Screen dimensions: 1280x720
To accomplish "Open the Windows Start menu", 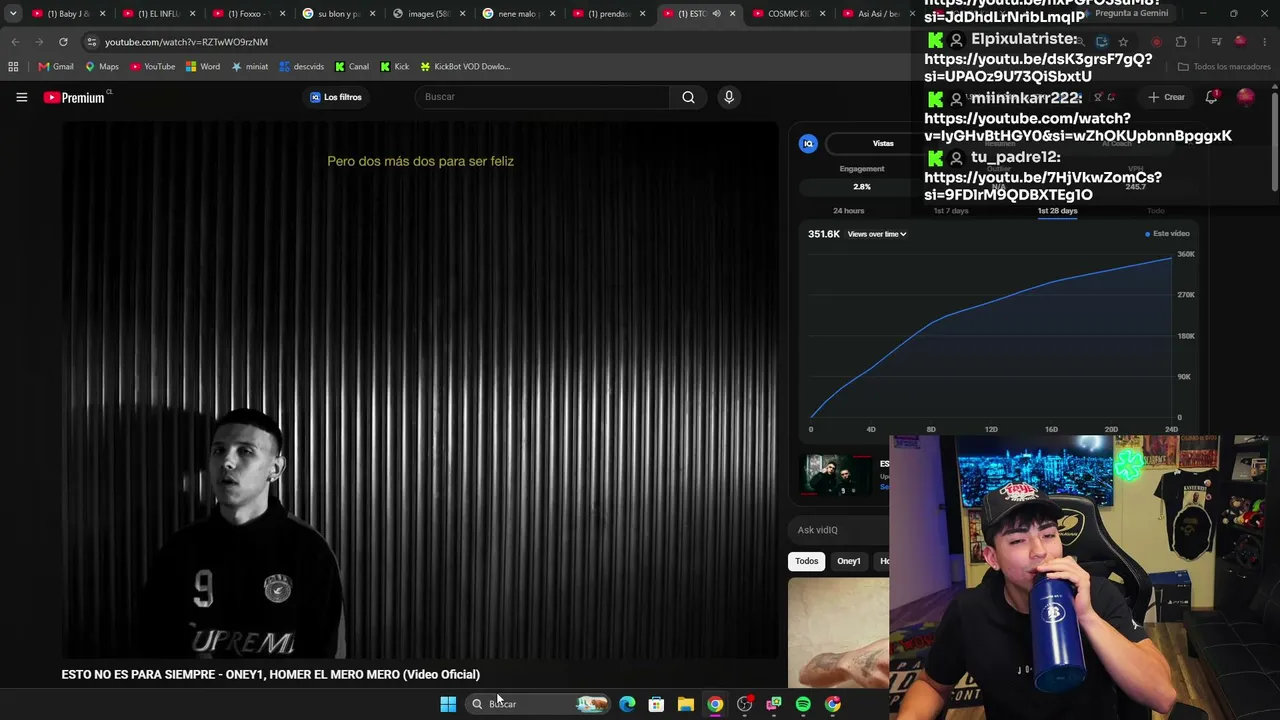I will tap(448, 704).
